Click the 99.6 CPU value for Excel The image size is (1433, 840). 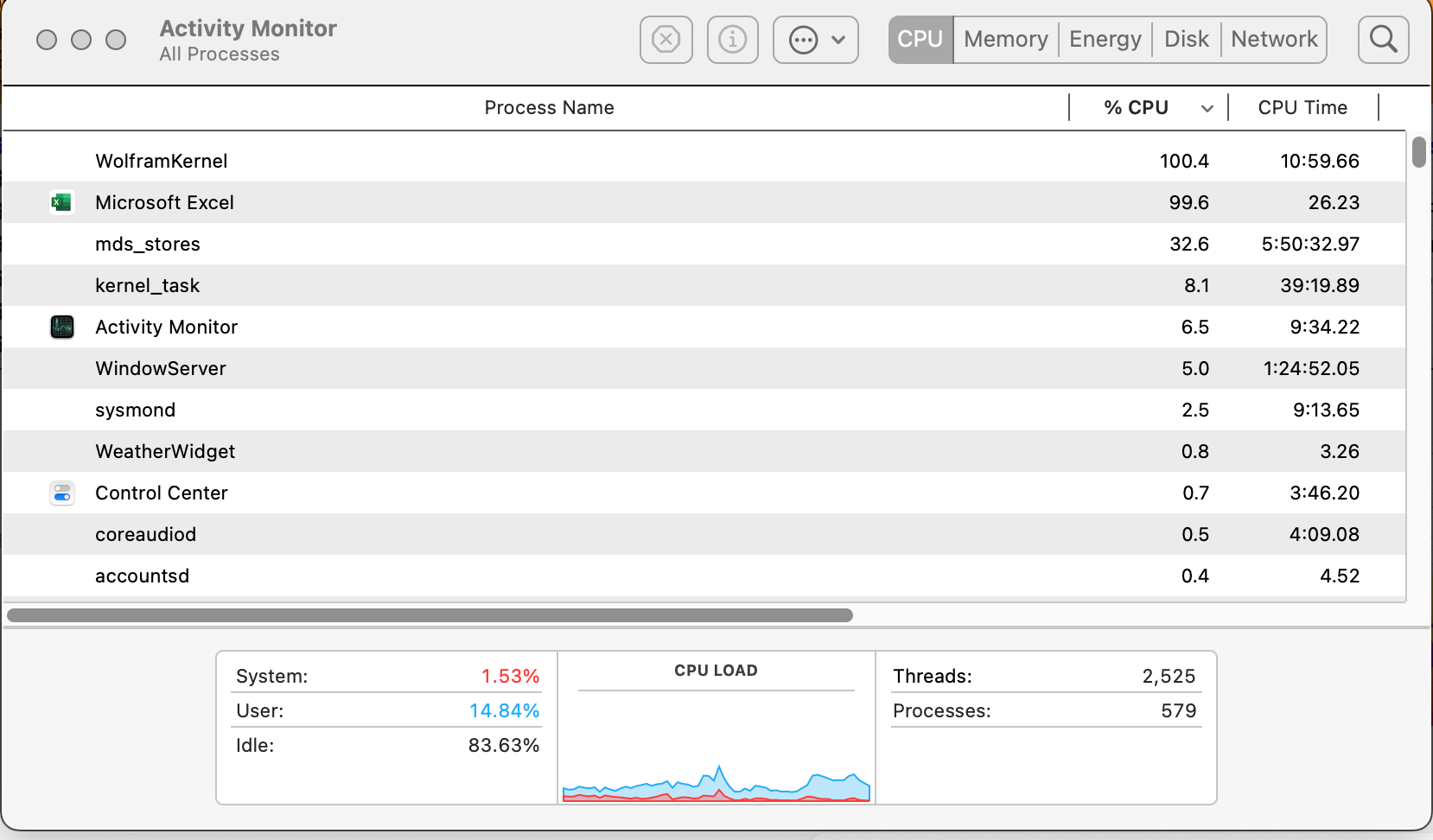coord(1189,202)
